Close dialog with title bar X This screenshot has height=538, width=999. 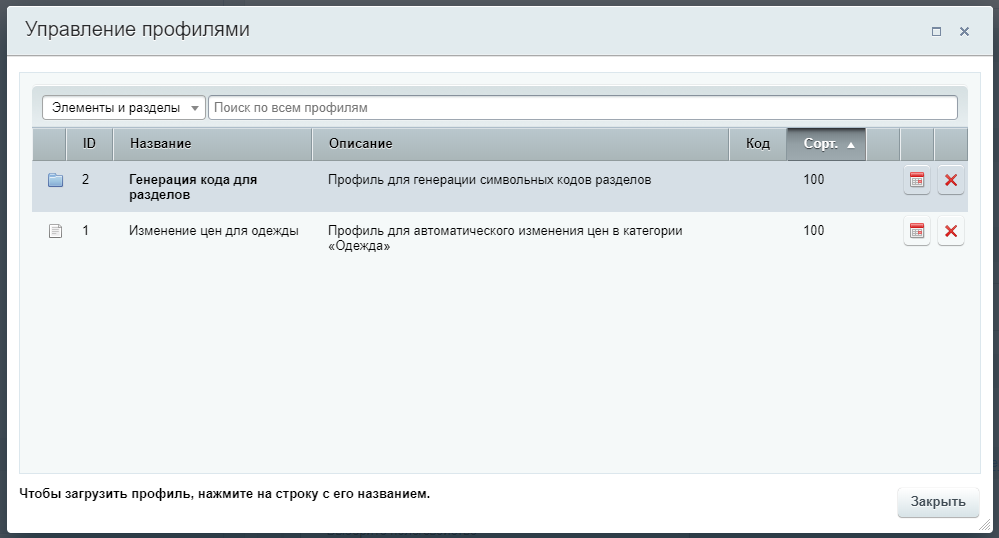click(x=964, y=31)
